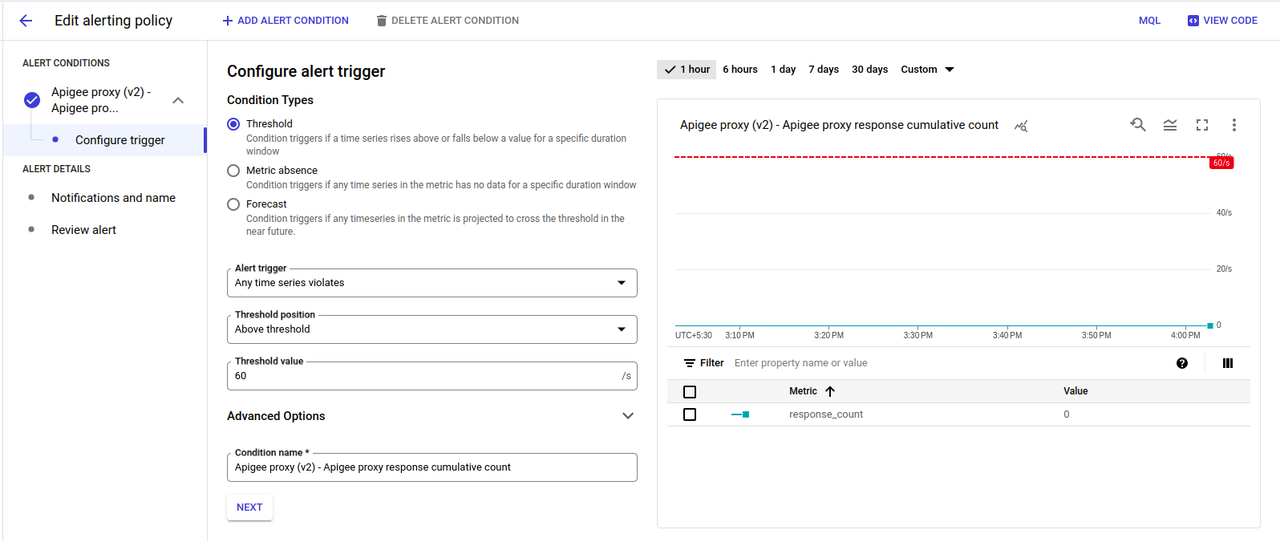This screenshot has width=1280, height=541.
Task: Check the select-all legend checkbox
Action: 689,392
